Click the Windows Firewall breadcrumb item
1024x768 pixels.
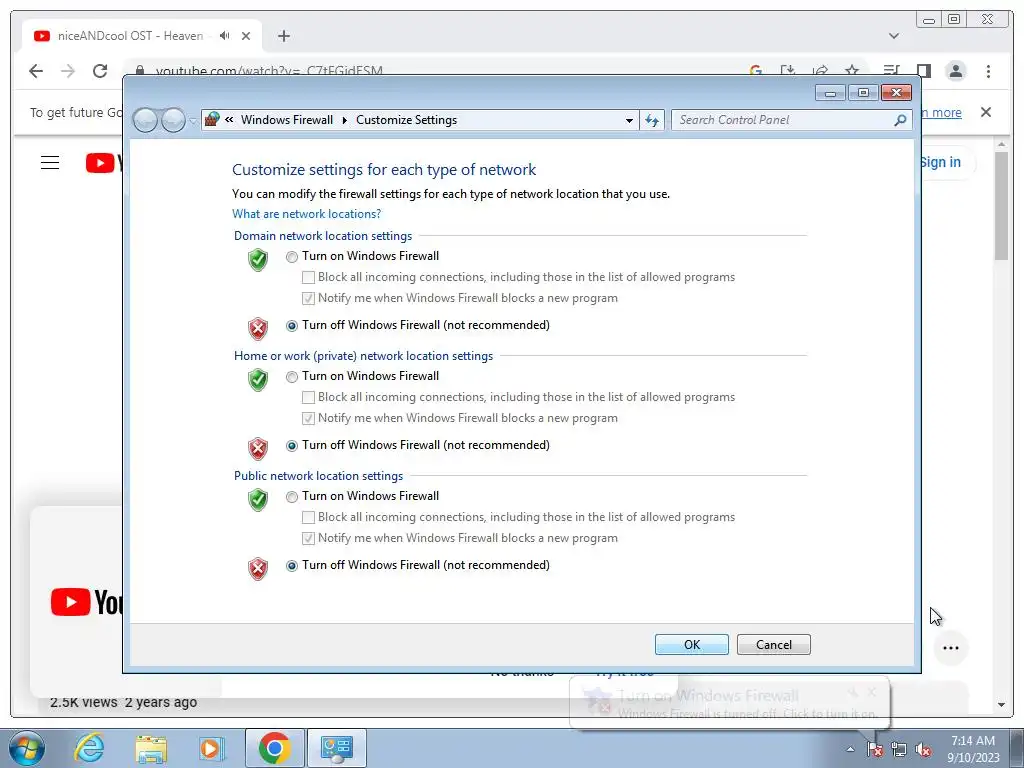click(287, 120)
